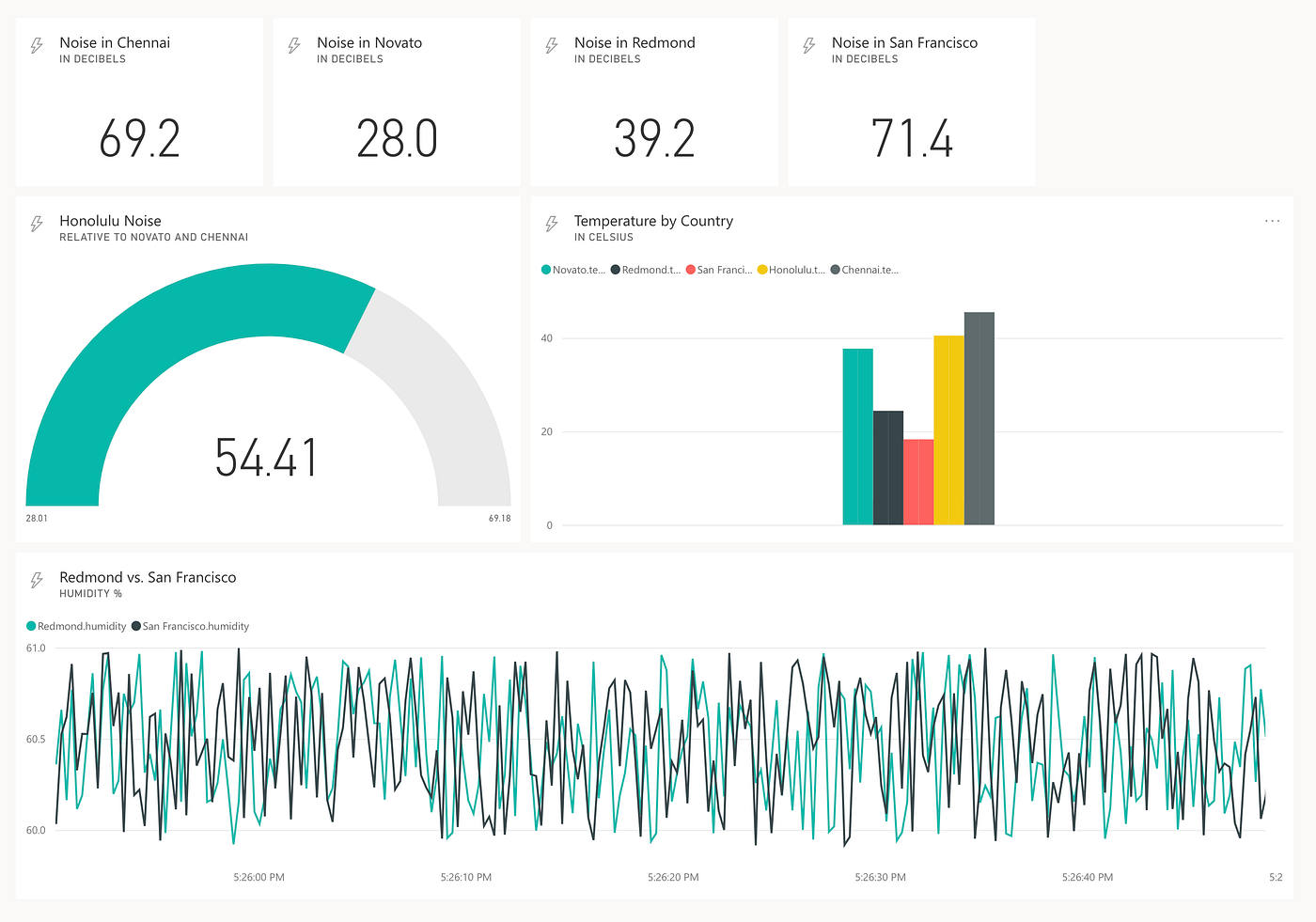Click the streaming icon on Redmond vs. San Francisco tile
This screenshot has height=922, width=1316.
37,578
